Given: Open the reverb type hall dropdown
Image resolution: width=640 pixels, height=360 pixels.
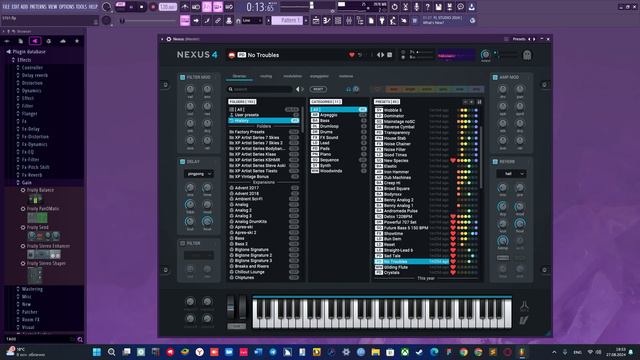Looking at the screenshot, I should pos(511,174).
